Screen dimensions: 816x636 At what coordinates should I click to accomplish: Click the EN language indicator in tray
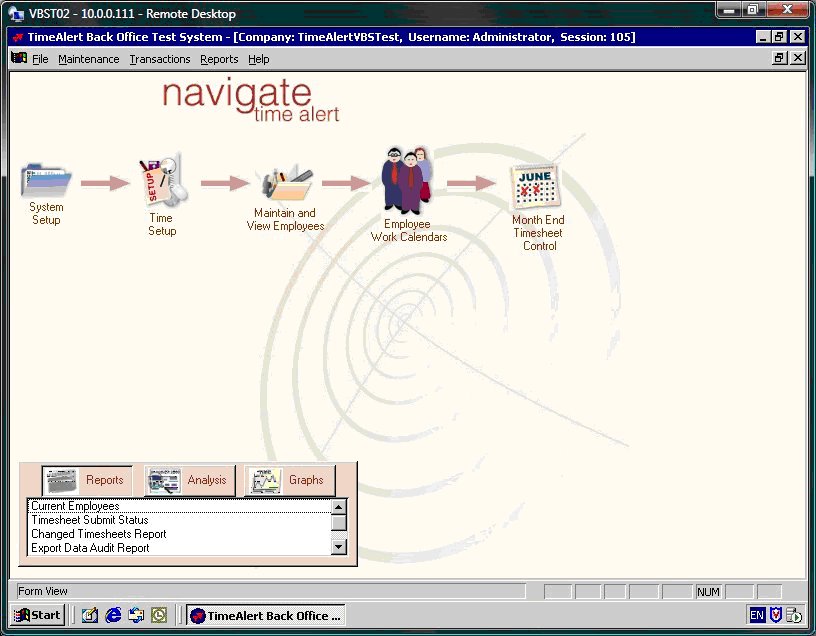coord(757,615)
